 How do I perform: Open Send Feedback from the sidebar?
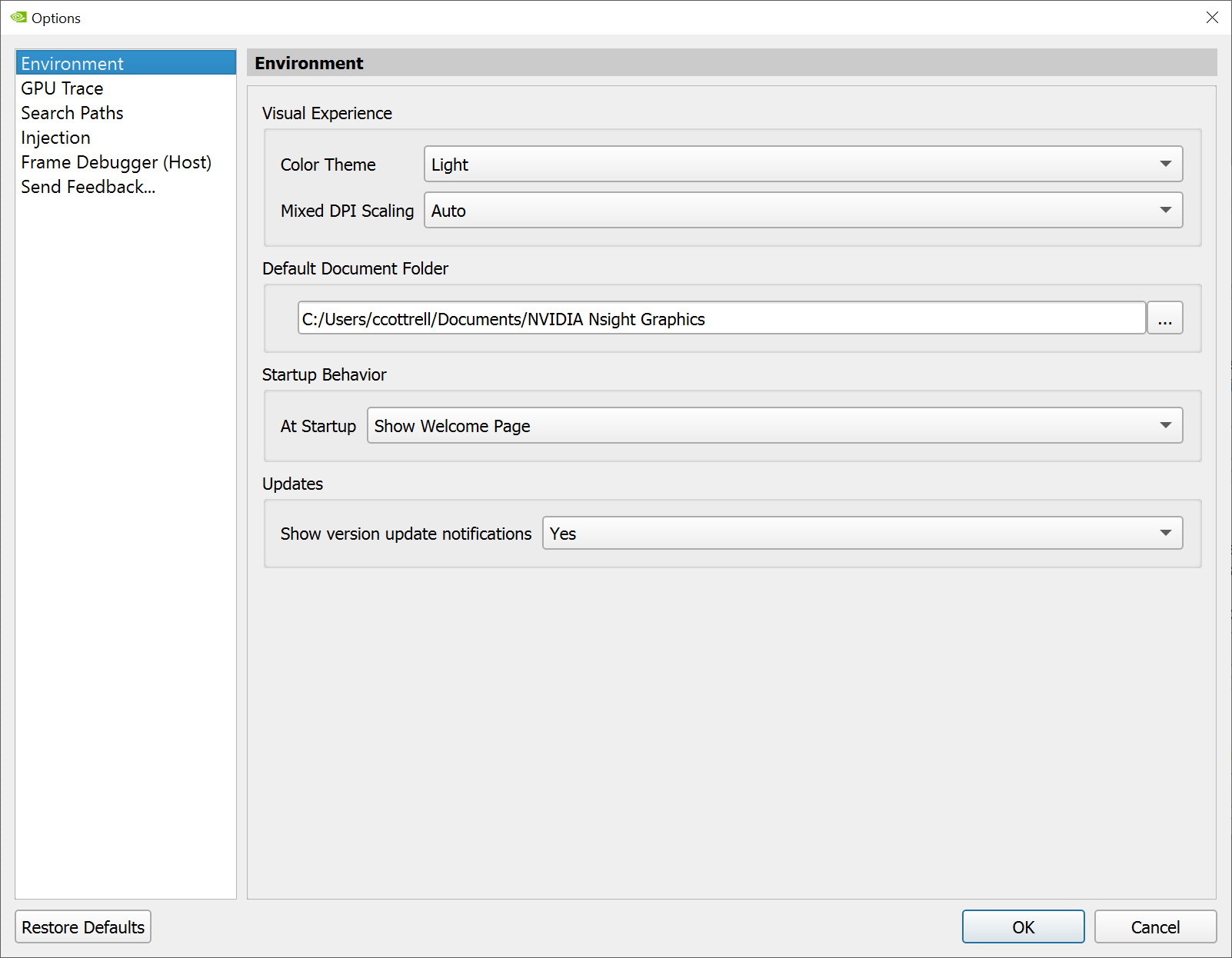coord(88,186)
